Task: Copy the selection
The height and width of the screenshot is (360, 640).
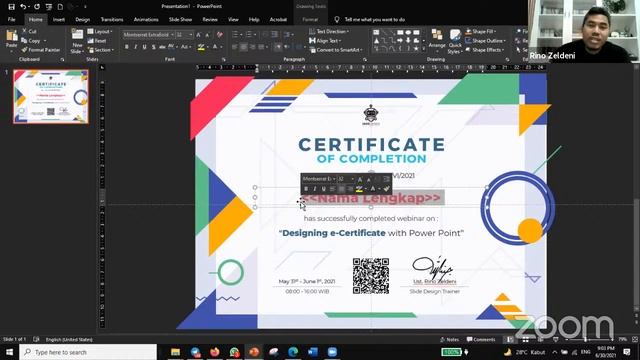Action: click(31, 41)
